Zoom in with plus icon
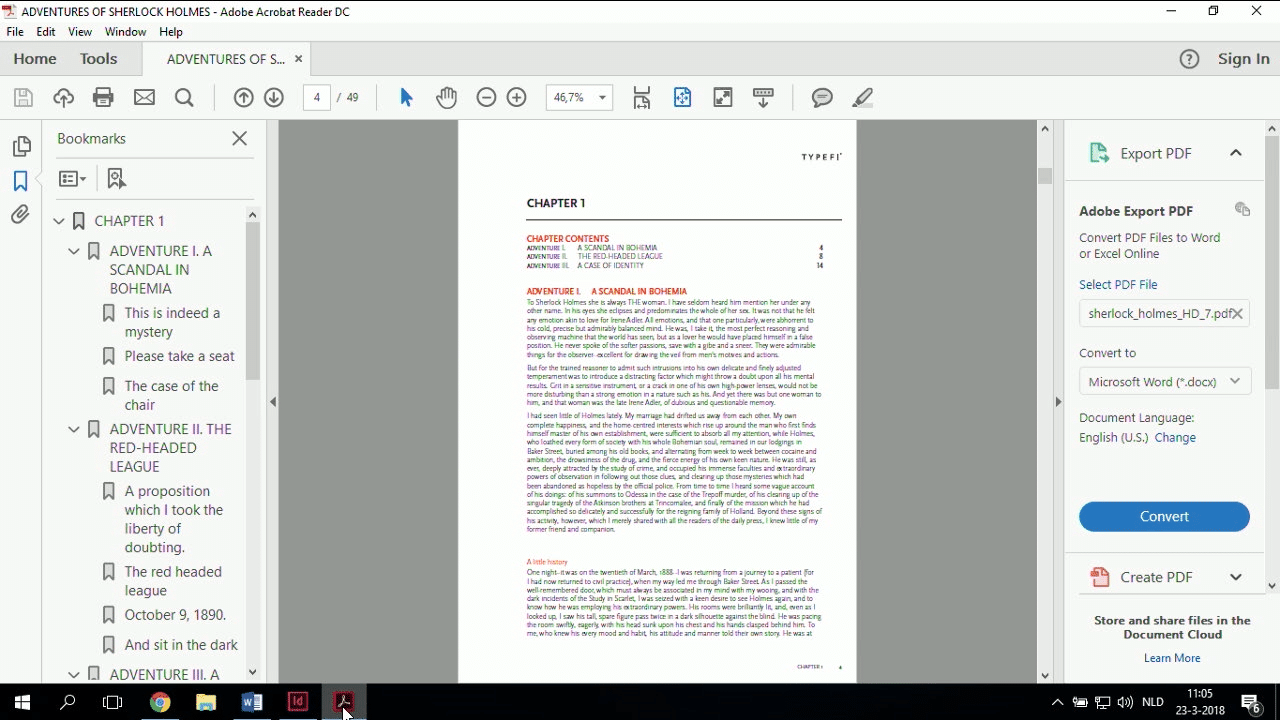Viewport: 1280px width, 720px height. (x=516, y=97)
